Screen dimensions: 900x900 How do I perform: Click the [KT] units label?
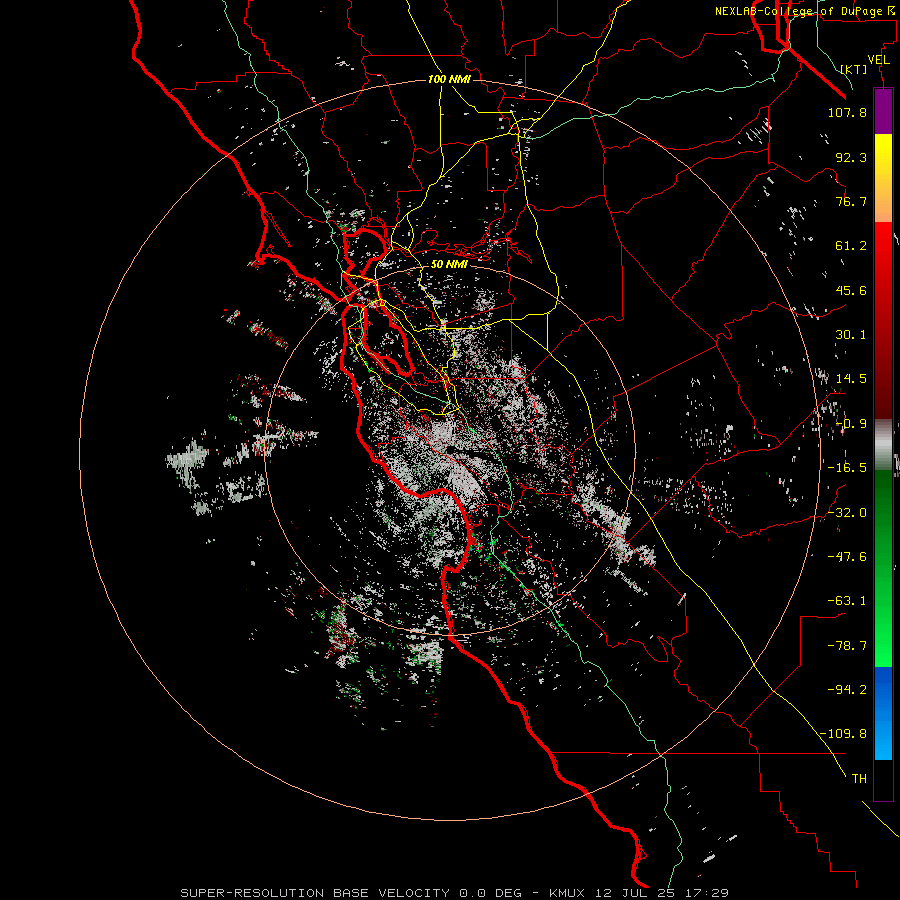[854, 69]
